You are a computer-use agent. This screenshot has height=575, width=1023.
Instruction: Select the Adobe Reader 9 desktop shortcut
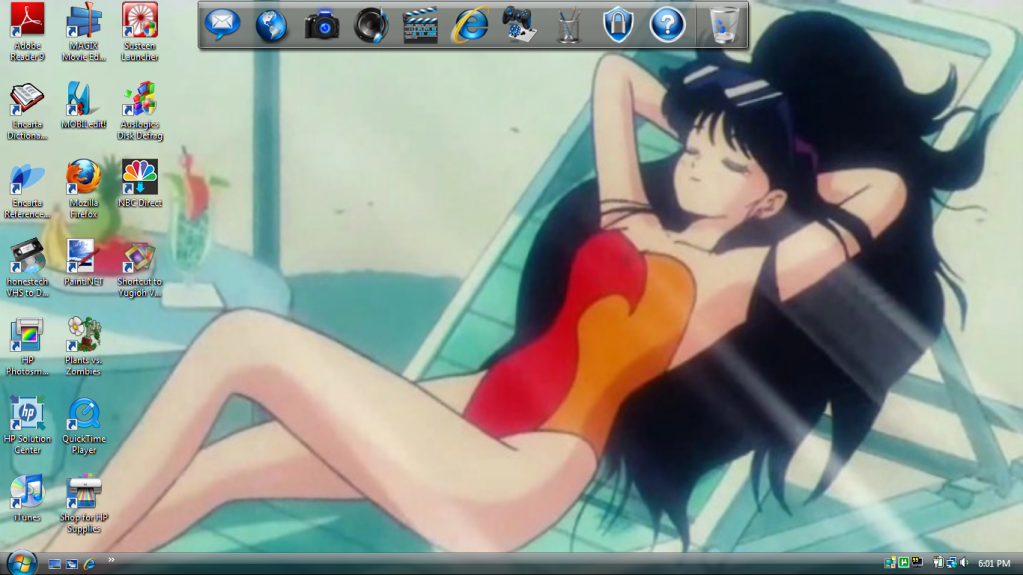coord(27,22)
